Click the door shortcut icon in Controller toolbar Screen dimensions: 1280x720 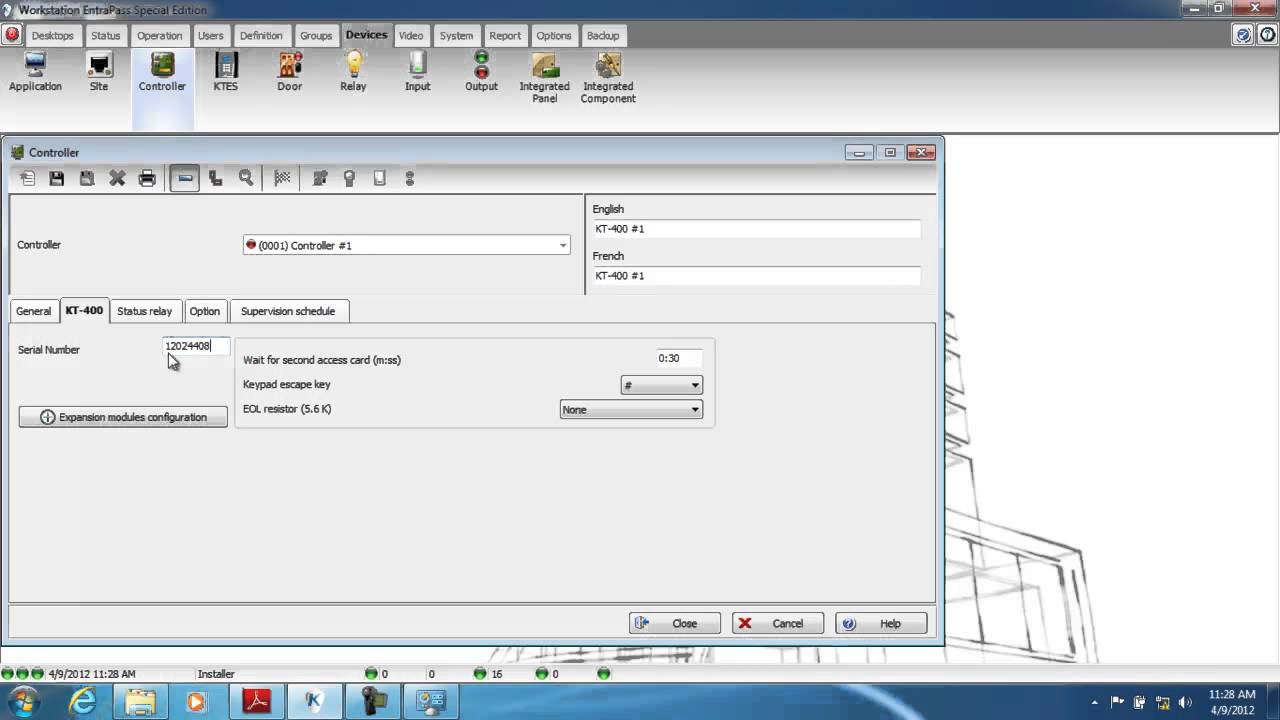pos(320,178)
